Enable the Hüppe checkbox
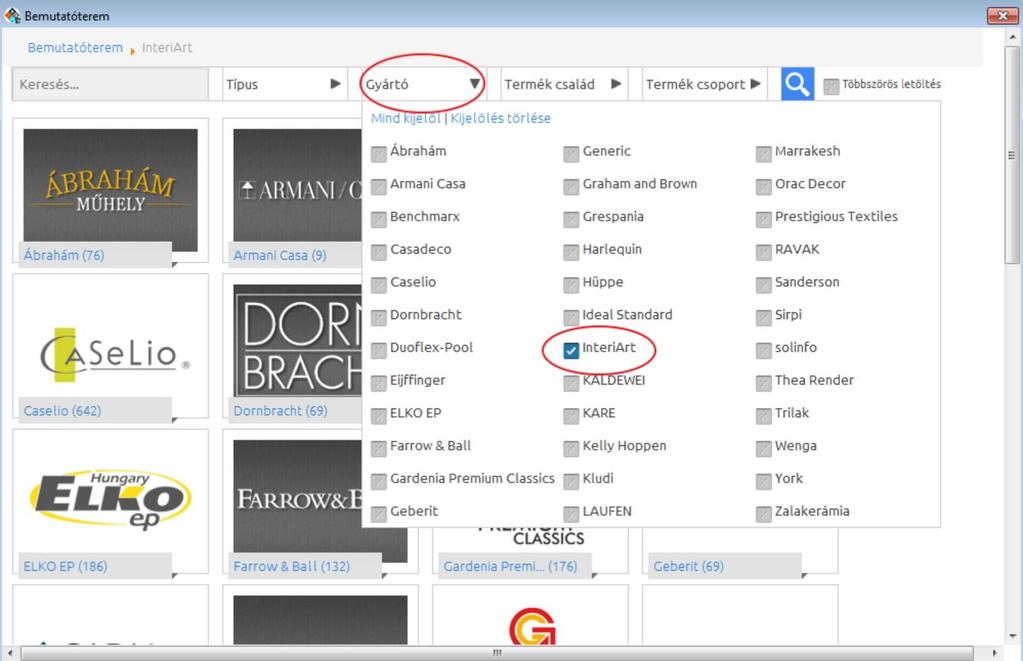 point(571,284)
